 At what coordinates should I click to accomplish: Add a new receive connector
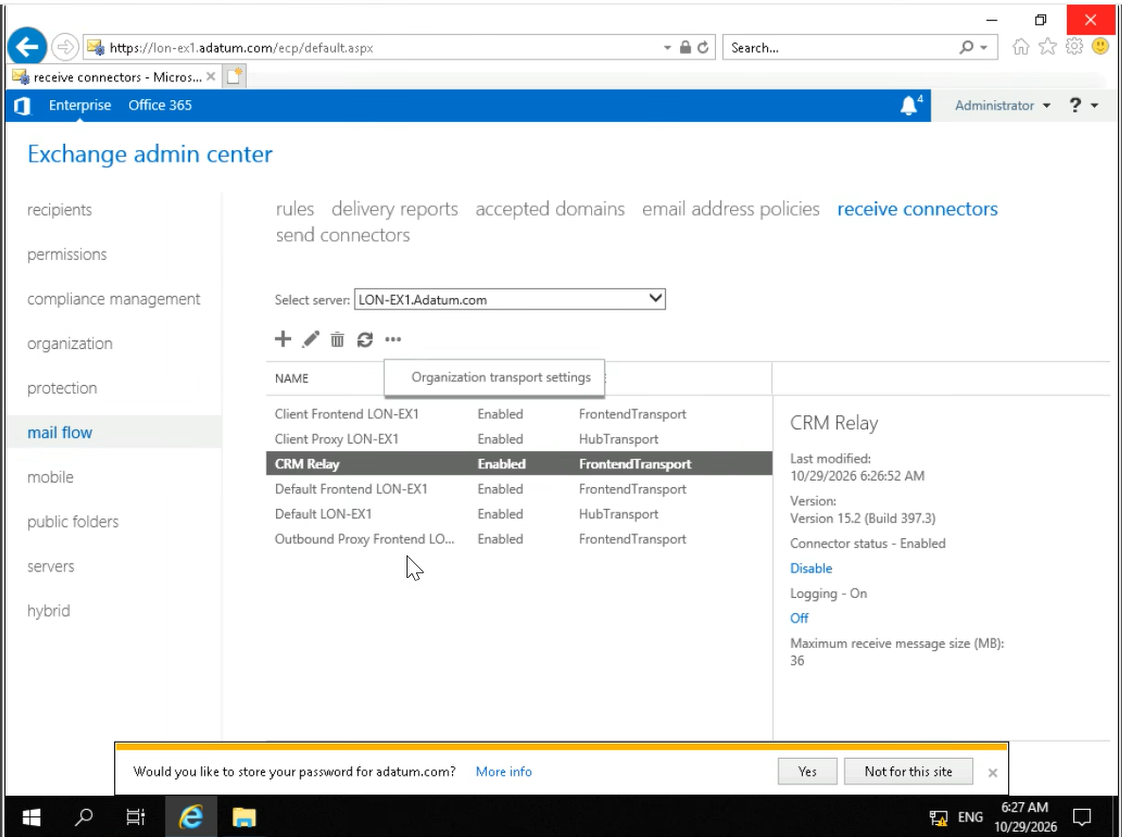click(x=283, y=339)
